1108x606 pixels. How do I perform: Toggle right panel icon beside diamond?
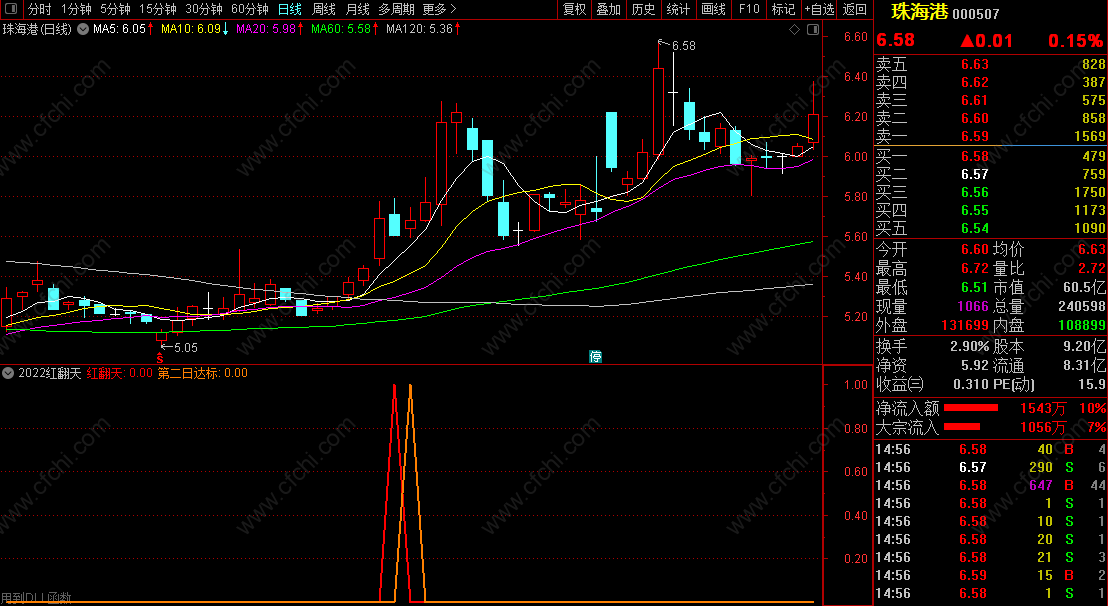[x=813, y=30]
